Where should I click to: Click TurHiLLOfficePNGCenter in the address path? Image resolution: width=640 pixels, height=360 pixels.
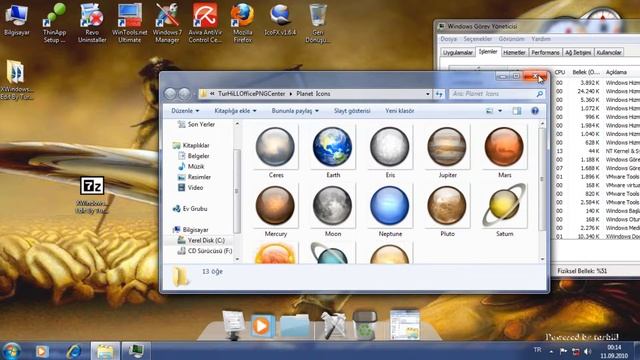(251, 94)
